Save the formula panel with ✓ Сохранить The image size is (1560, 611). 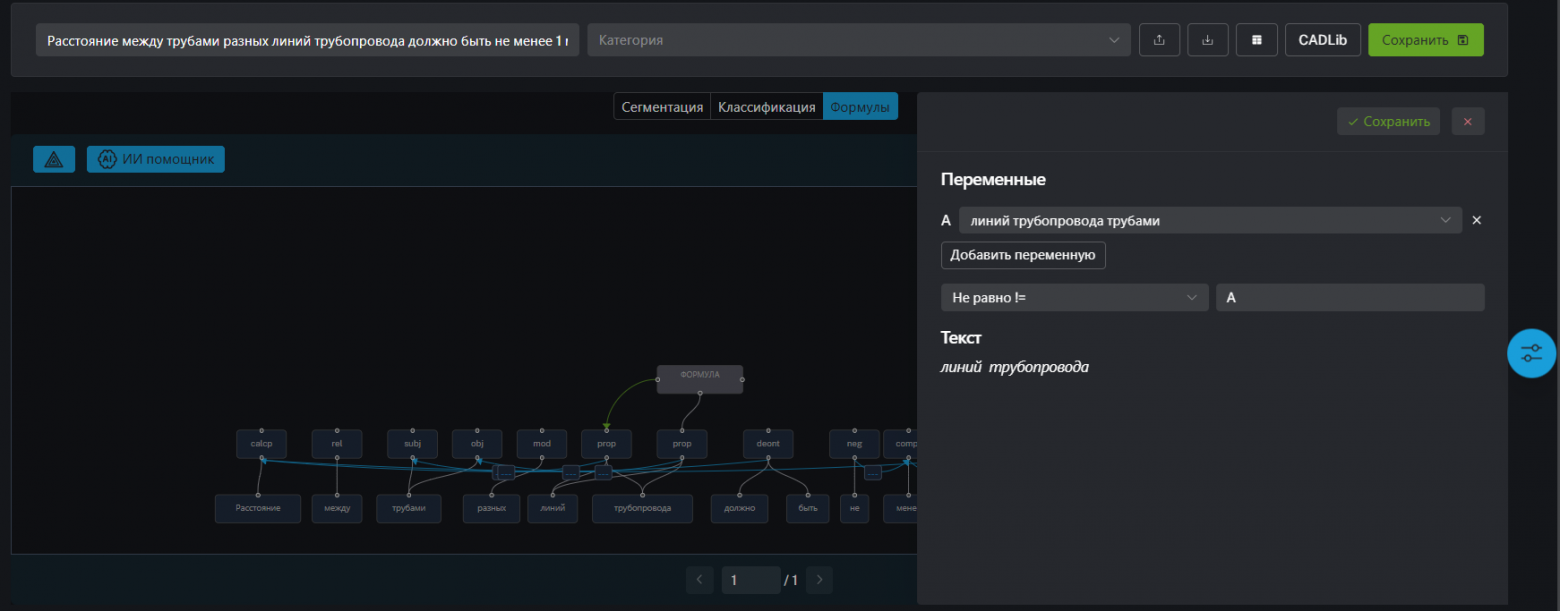[1388, 121]
